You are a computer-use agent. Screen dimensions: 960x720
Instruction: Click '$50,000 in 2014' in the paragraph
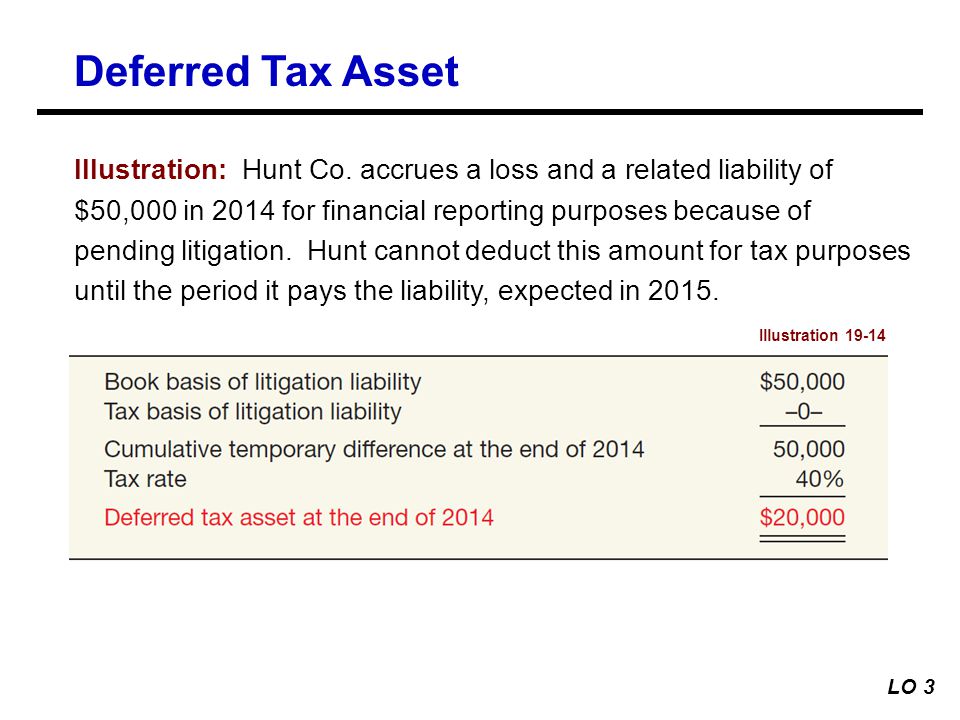coord(174,211)
